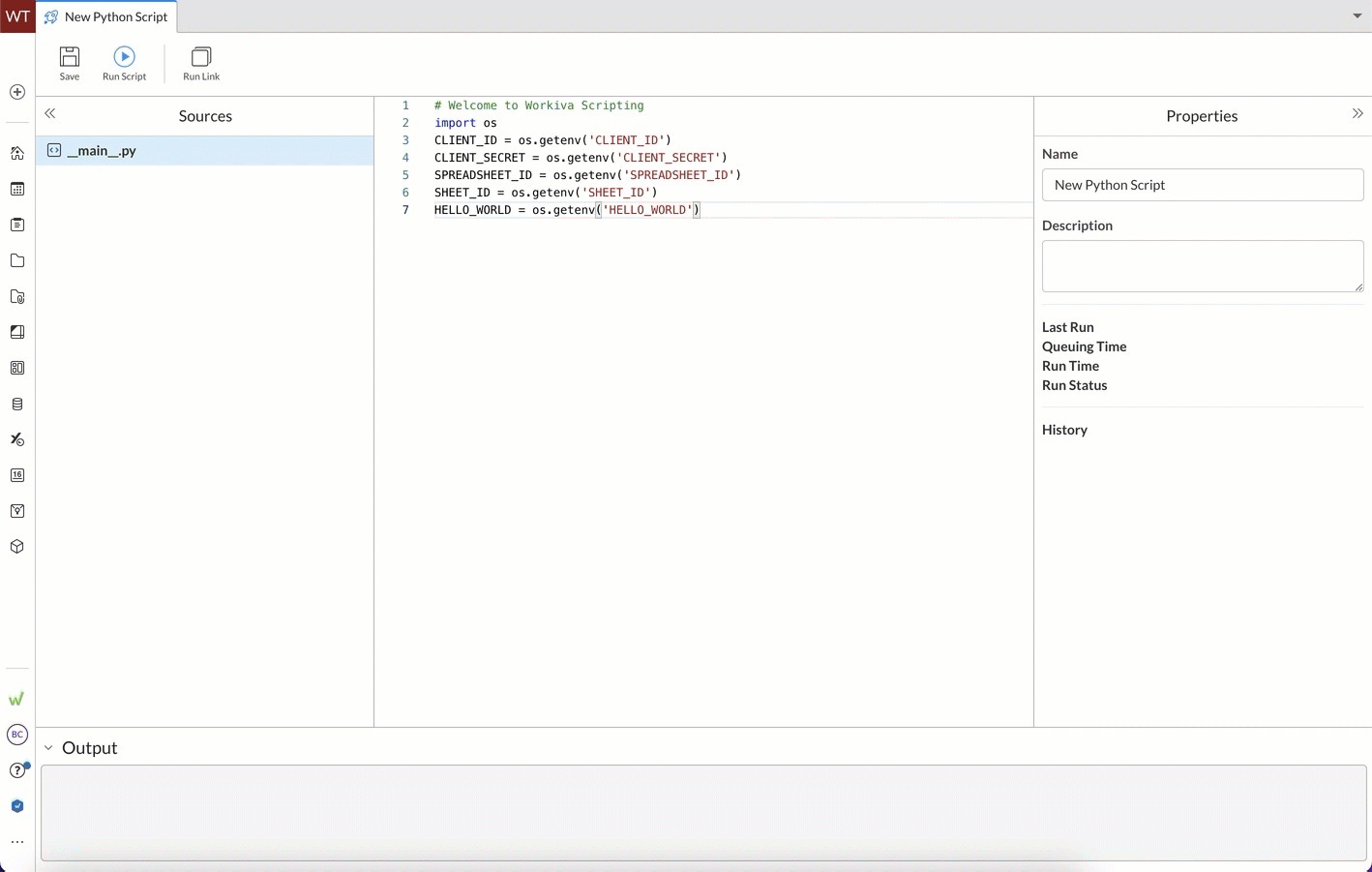Click the SHEET_ID code line 6
Viewport: 1372px width, 872px height.
(x=546, y=193)
